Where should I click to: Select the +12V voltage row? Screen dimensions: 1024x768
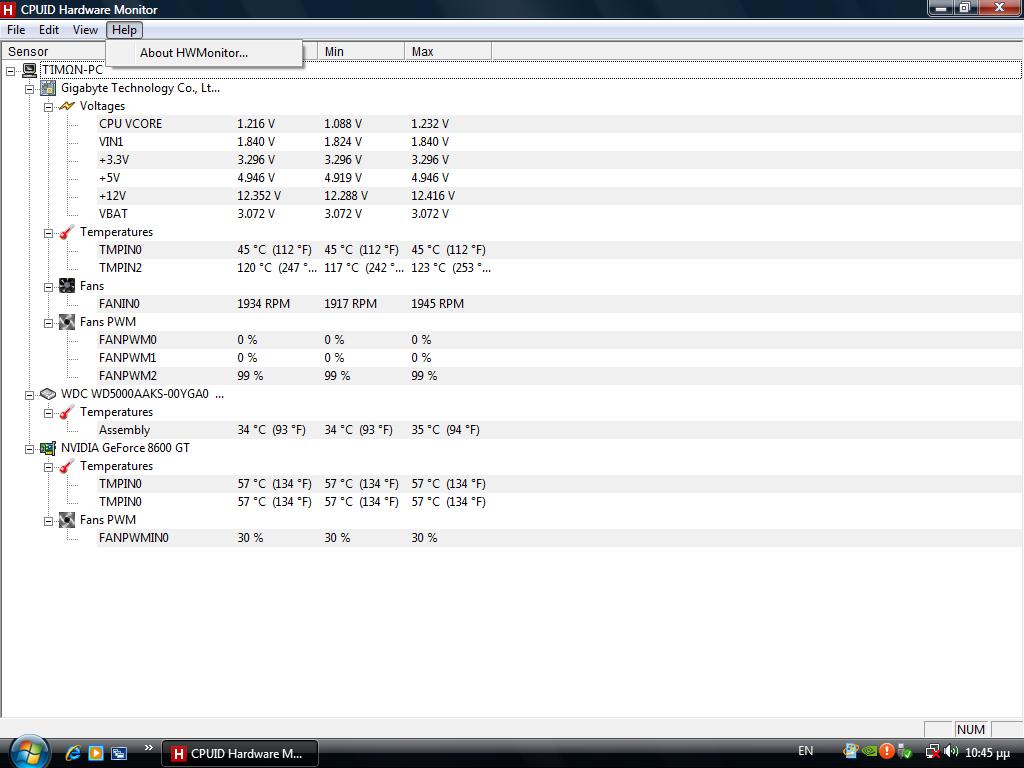pyautogui.click(x=560, y=196)
